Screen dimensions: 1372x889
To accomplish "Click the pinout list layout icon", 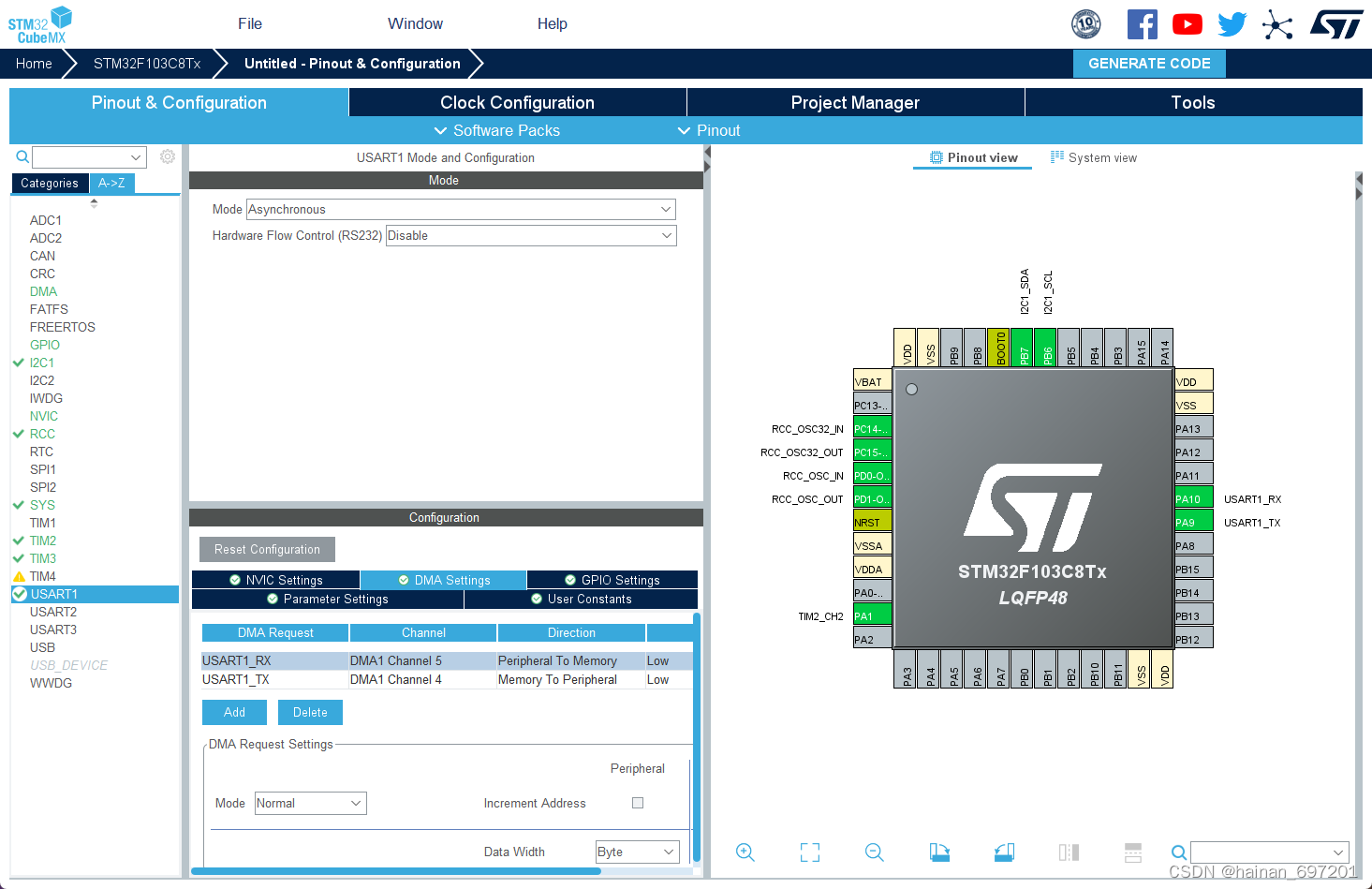I will (x=1133, y=852).
